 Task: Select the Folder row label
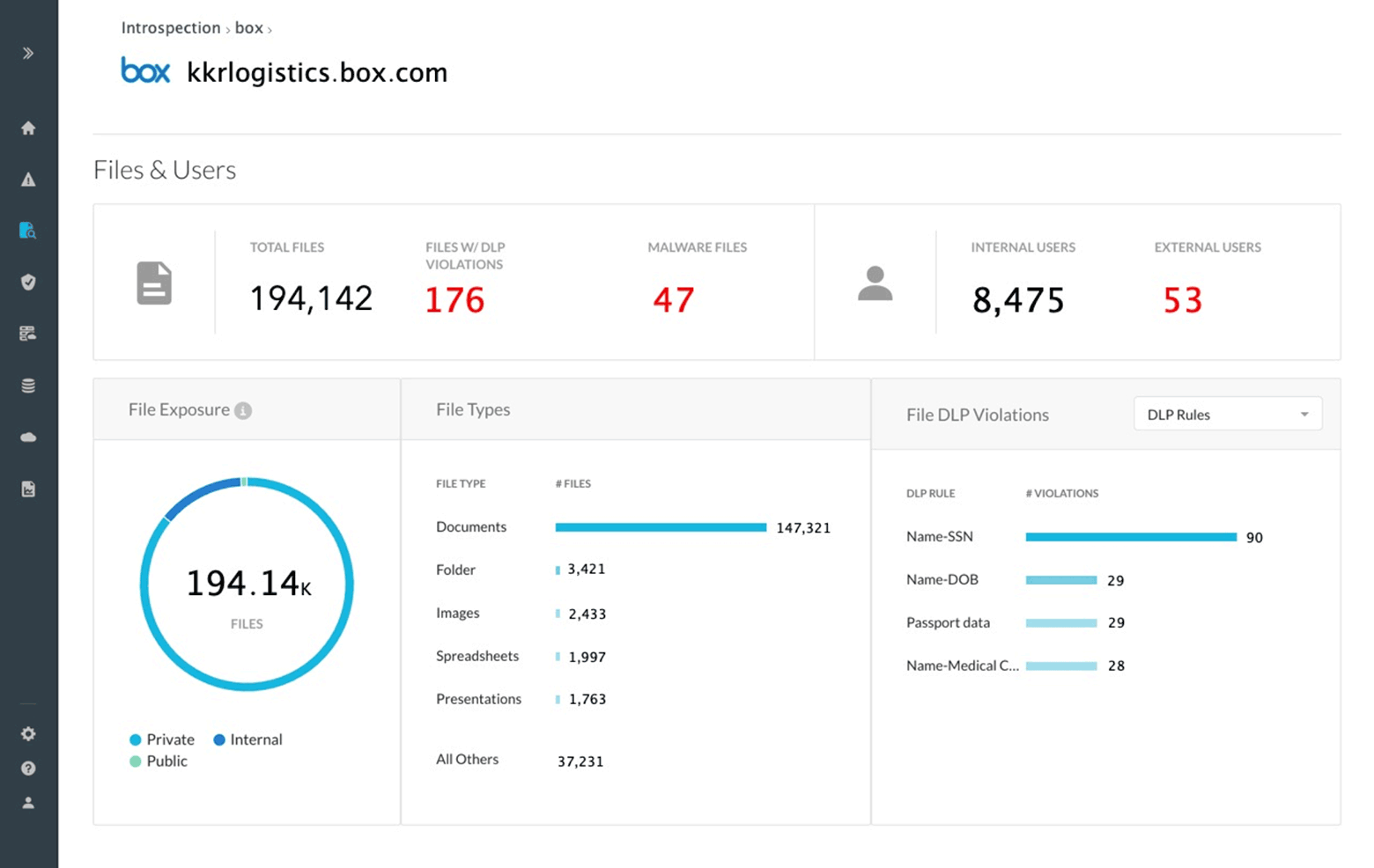point(455,570)
